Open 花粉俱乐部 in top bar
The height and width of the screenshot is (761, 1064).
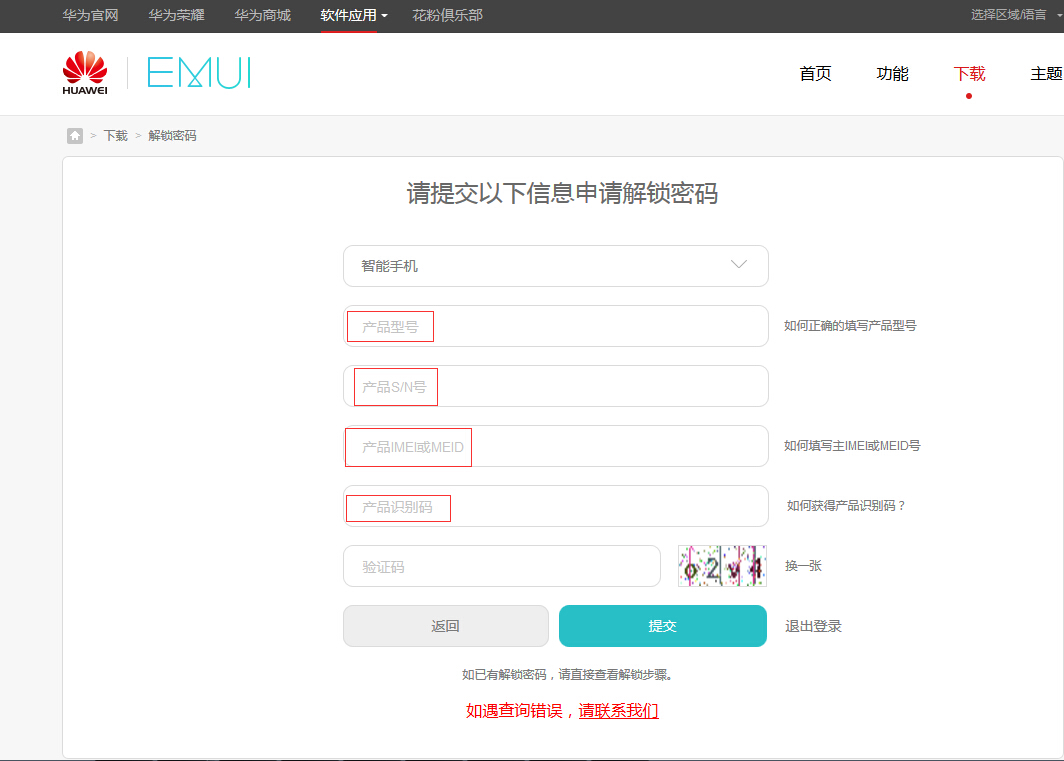447,15
